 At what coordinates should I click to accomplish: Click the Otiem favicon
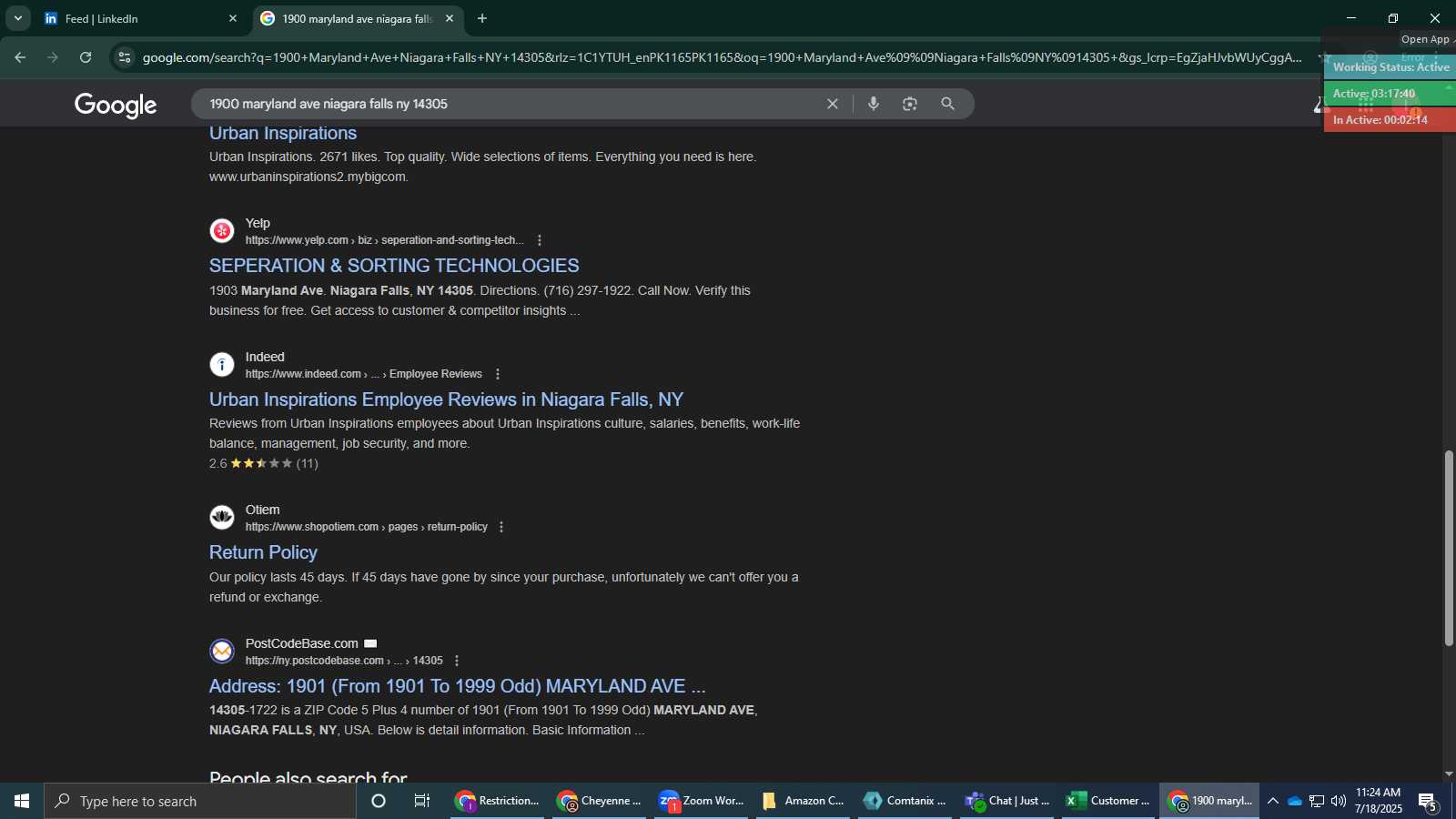click(222, 517)
